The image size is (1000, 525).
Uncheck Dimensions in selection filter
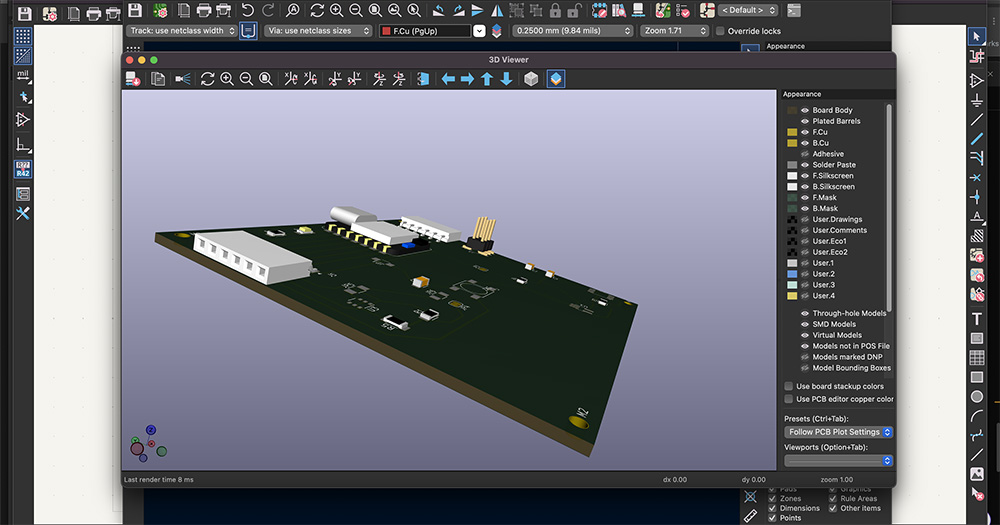[772, 508]
